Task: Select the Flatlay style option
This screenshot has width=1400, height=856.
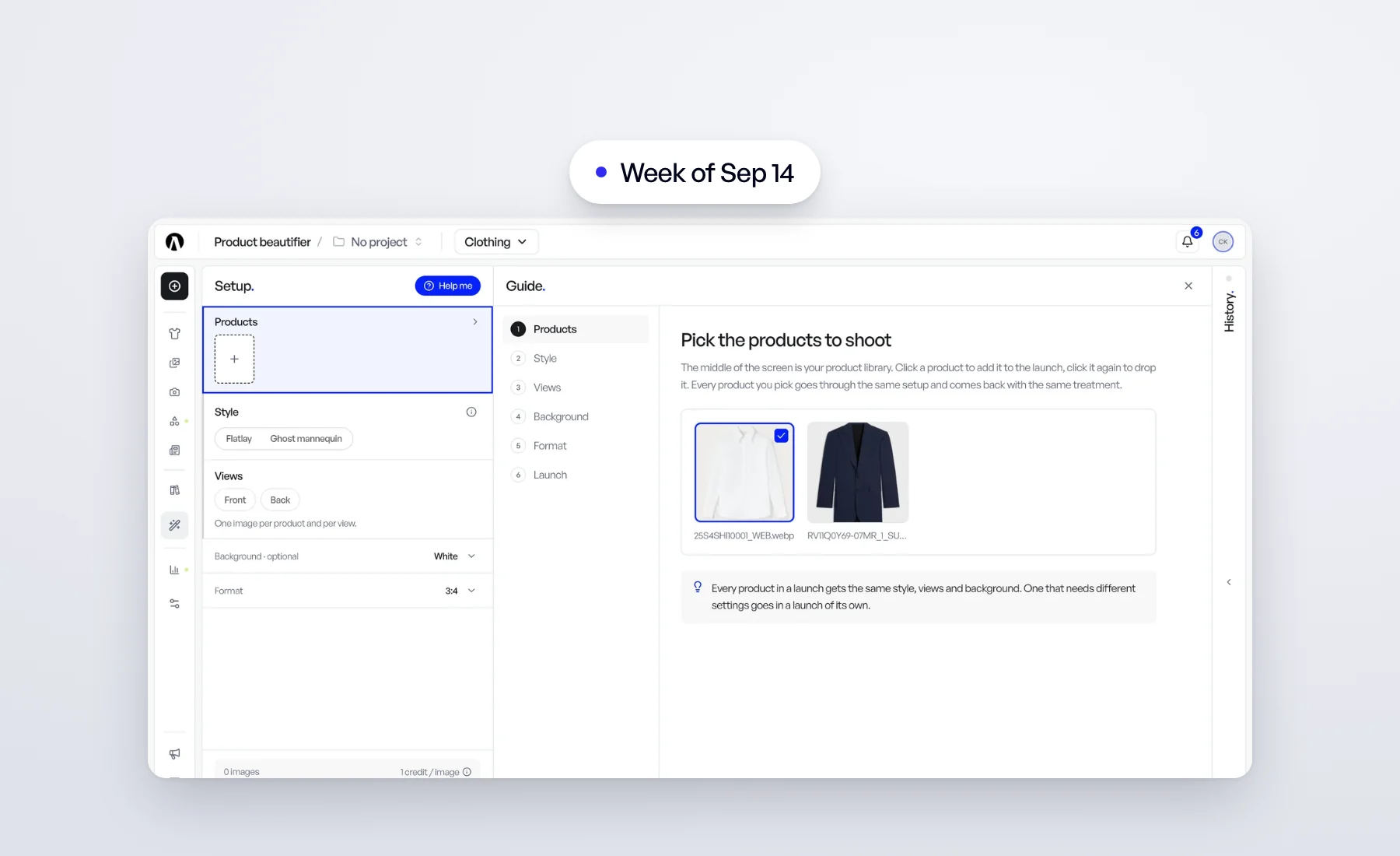Action: click(x=239, y=439)
